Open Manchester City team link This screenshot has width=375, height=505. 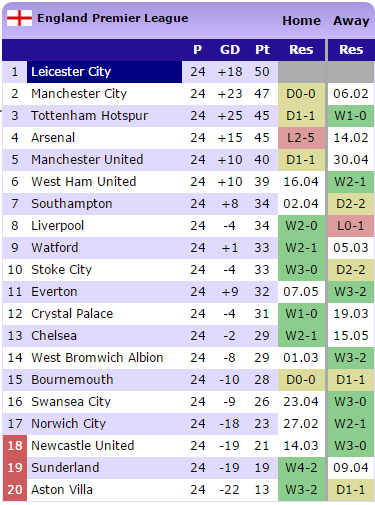tap(79, 94)
